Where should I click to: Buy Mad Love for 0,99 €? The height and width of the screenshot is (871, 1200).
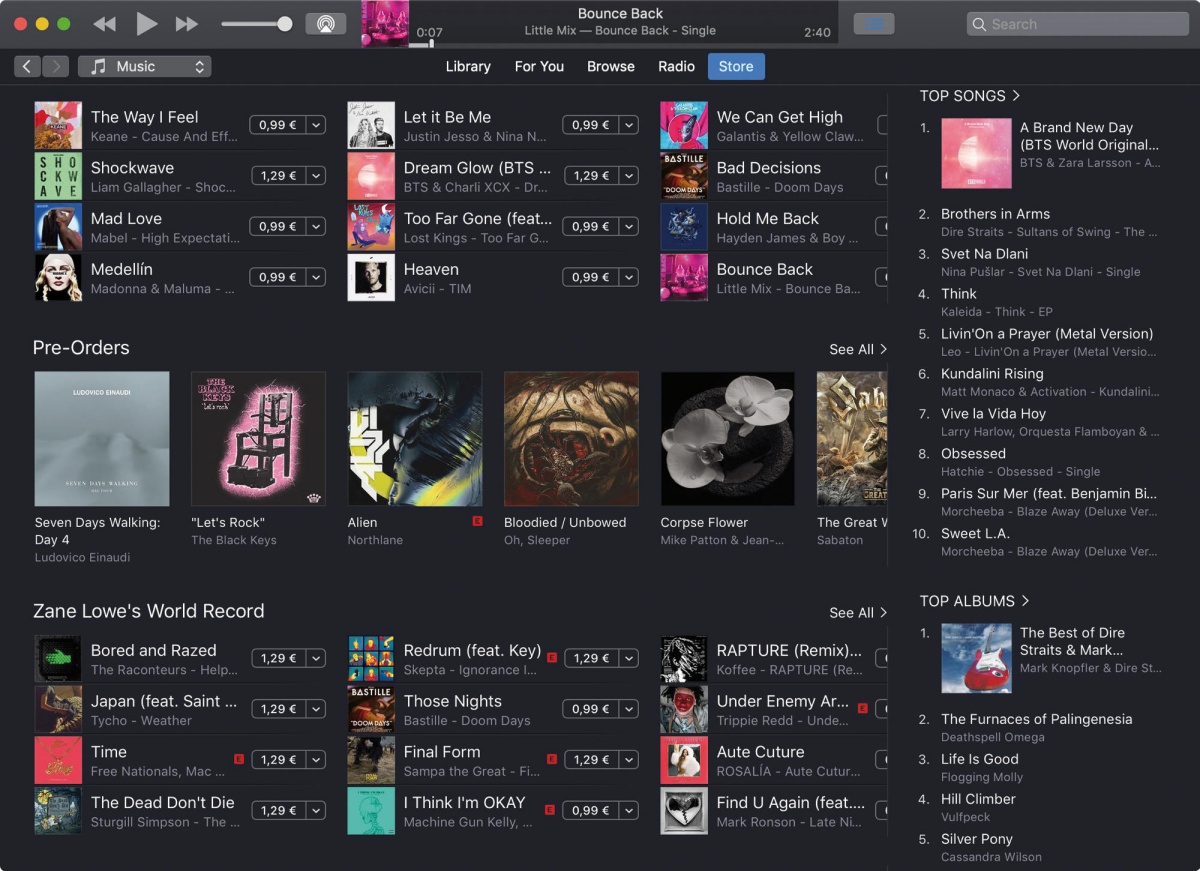278,226
